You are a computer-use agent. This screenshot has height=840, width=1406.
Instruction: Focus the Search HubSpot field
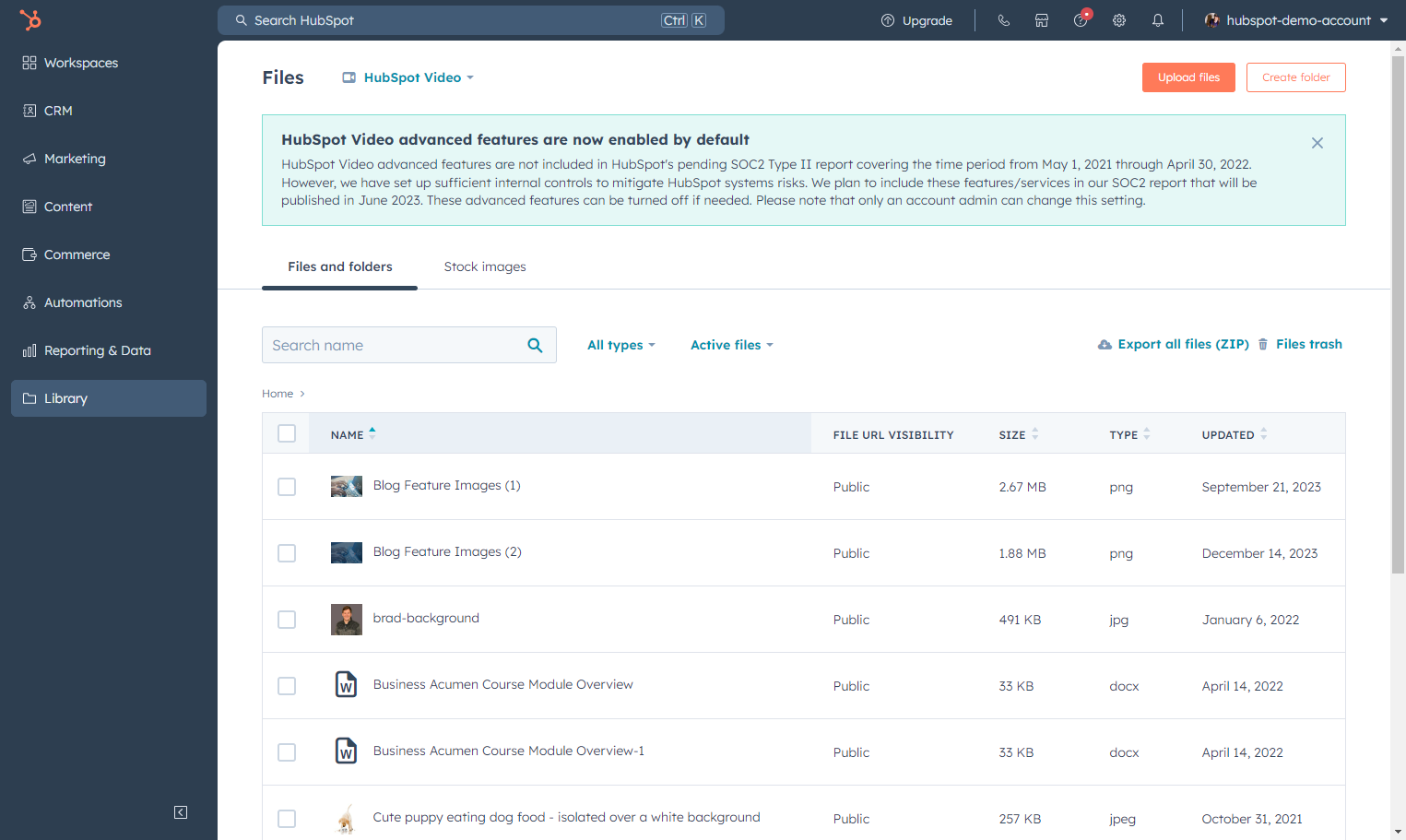tap(470, 20)
